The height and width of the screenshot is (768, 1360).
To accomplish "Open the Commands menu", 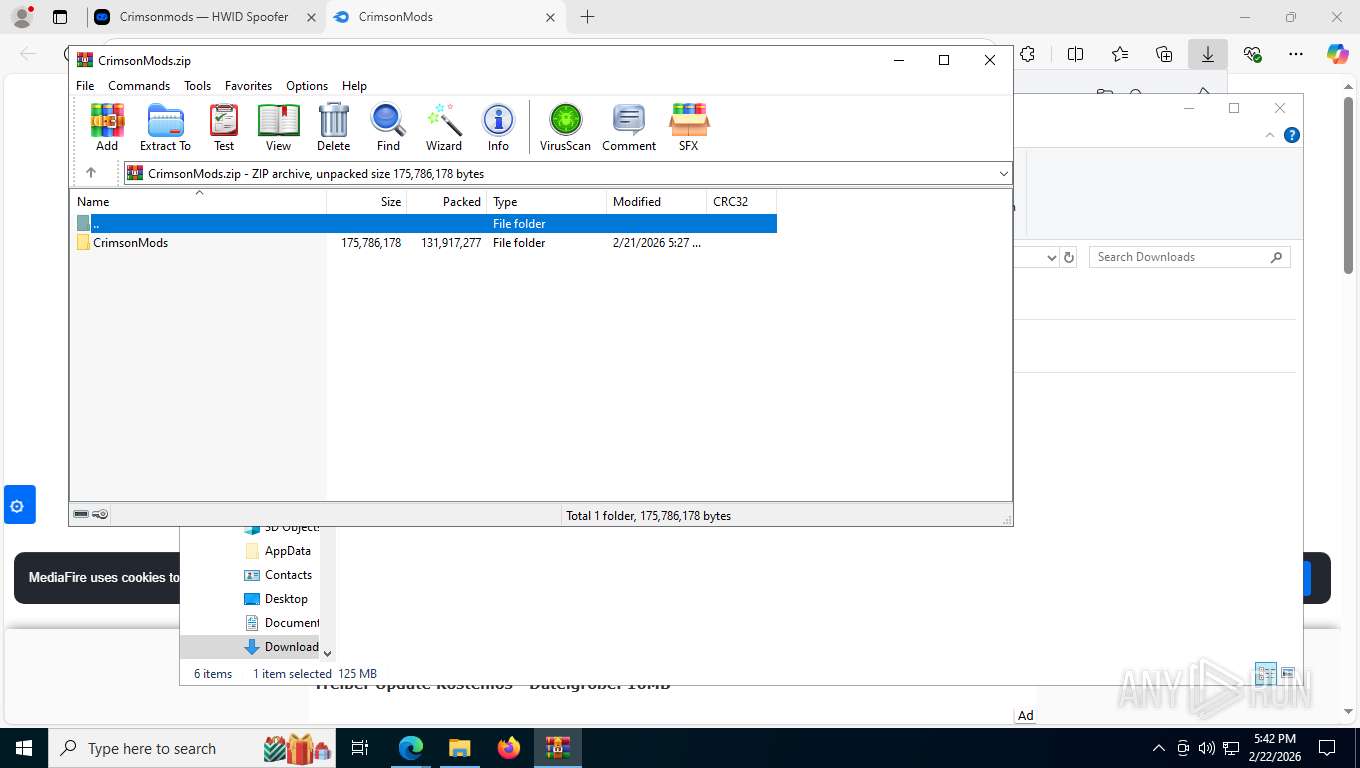I will click(139, 86).
